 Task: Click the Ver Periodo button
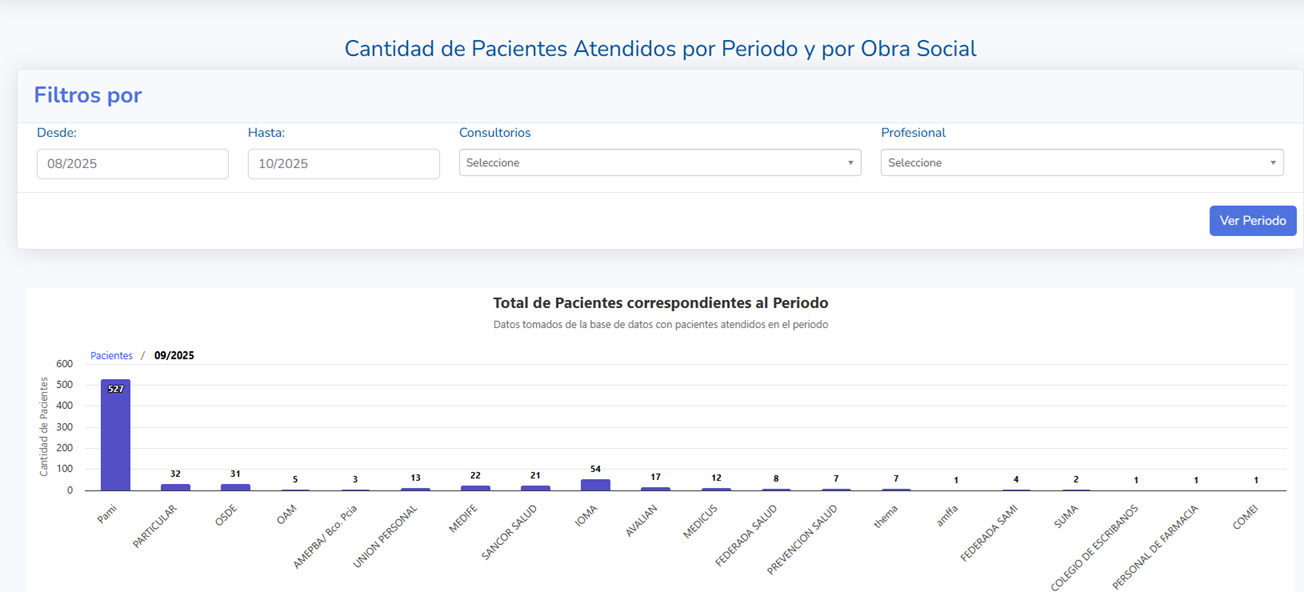click(1253, 220)
